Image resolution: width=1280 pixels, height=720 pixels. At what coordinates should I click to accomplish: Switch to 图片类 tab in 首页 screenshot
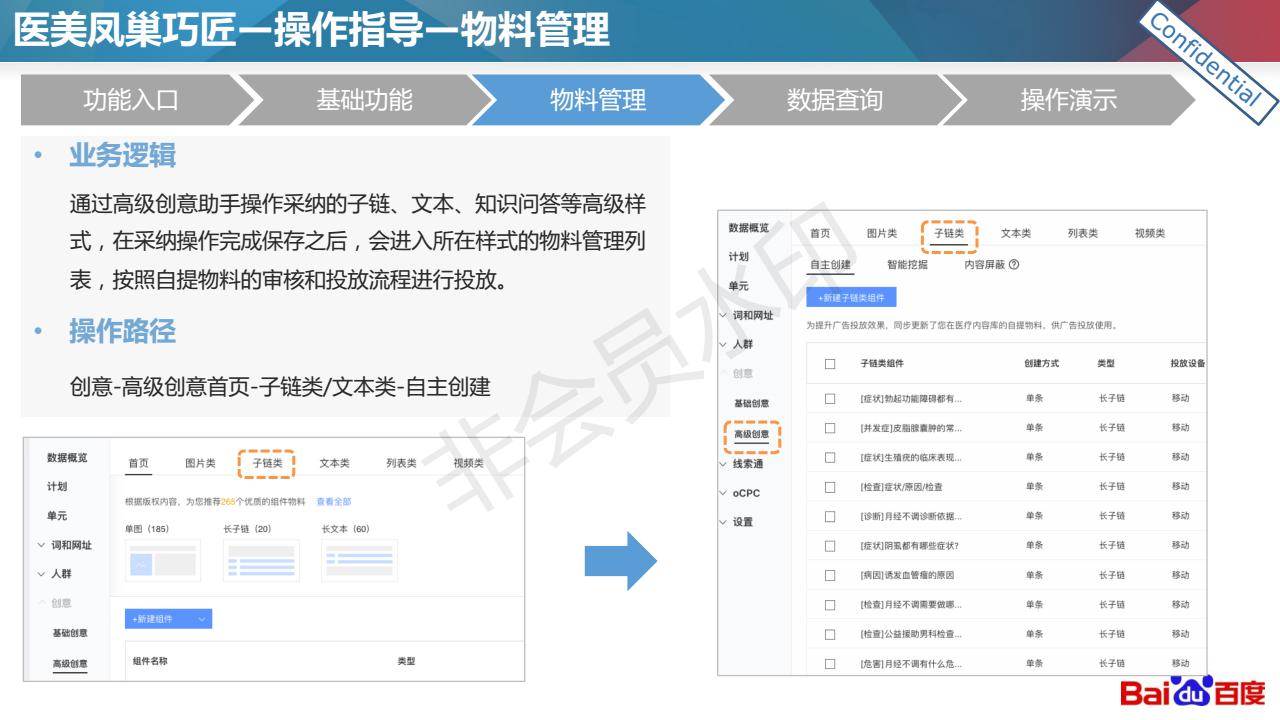click(200, 463)
